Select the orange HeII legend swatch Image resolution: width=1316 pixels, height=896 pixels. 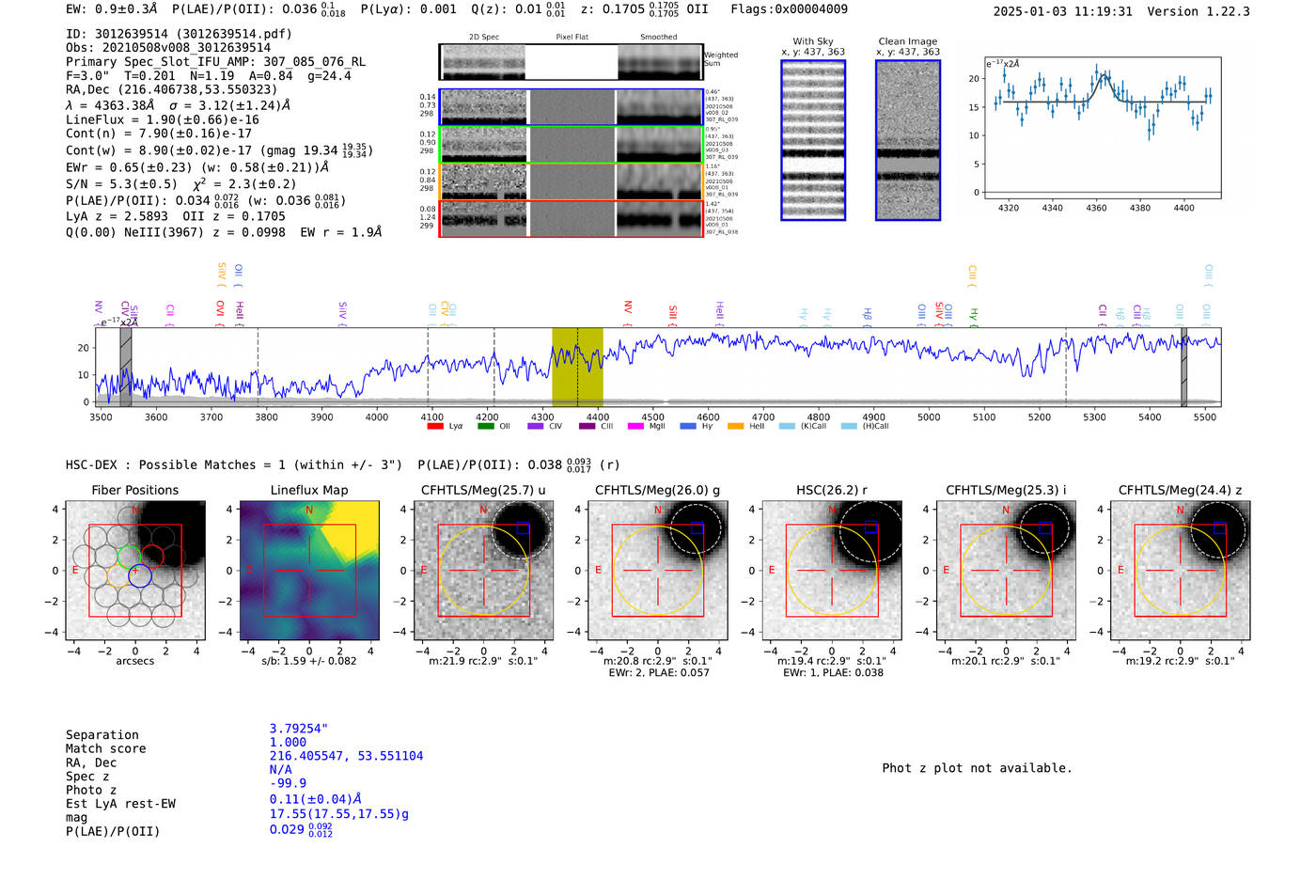click(735, 426)
